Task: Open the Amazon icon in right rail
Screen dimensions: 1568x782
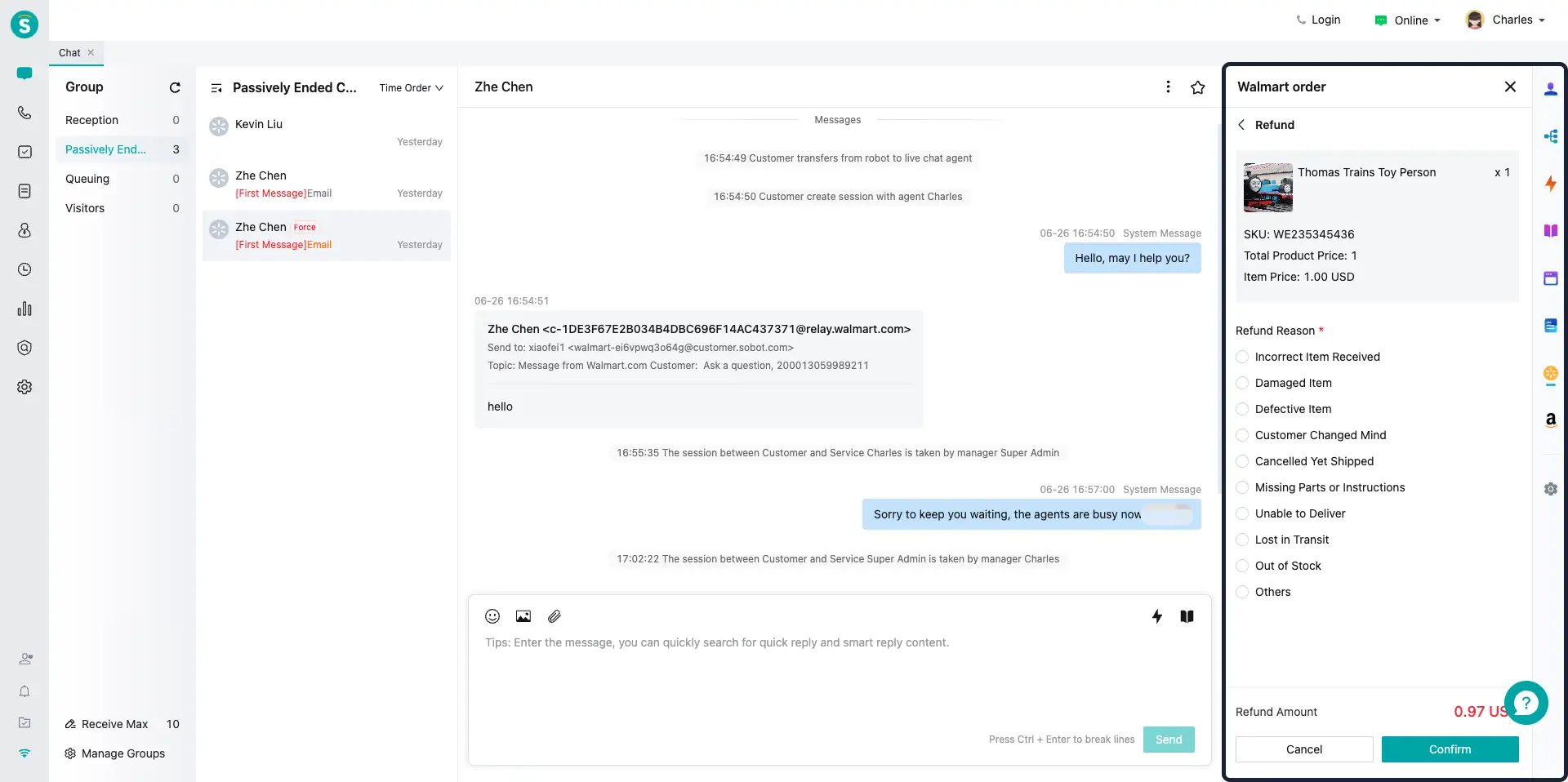Action: [1551, 420]
